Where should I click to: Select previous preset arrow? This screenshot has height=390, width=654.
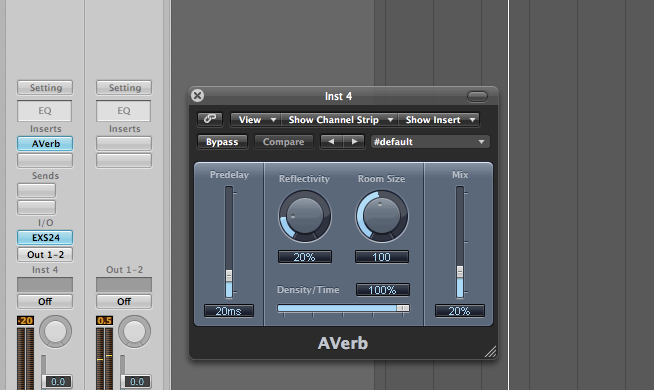tap(331, 141)
